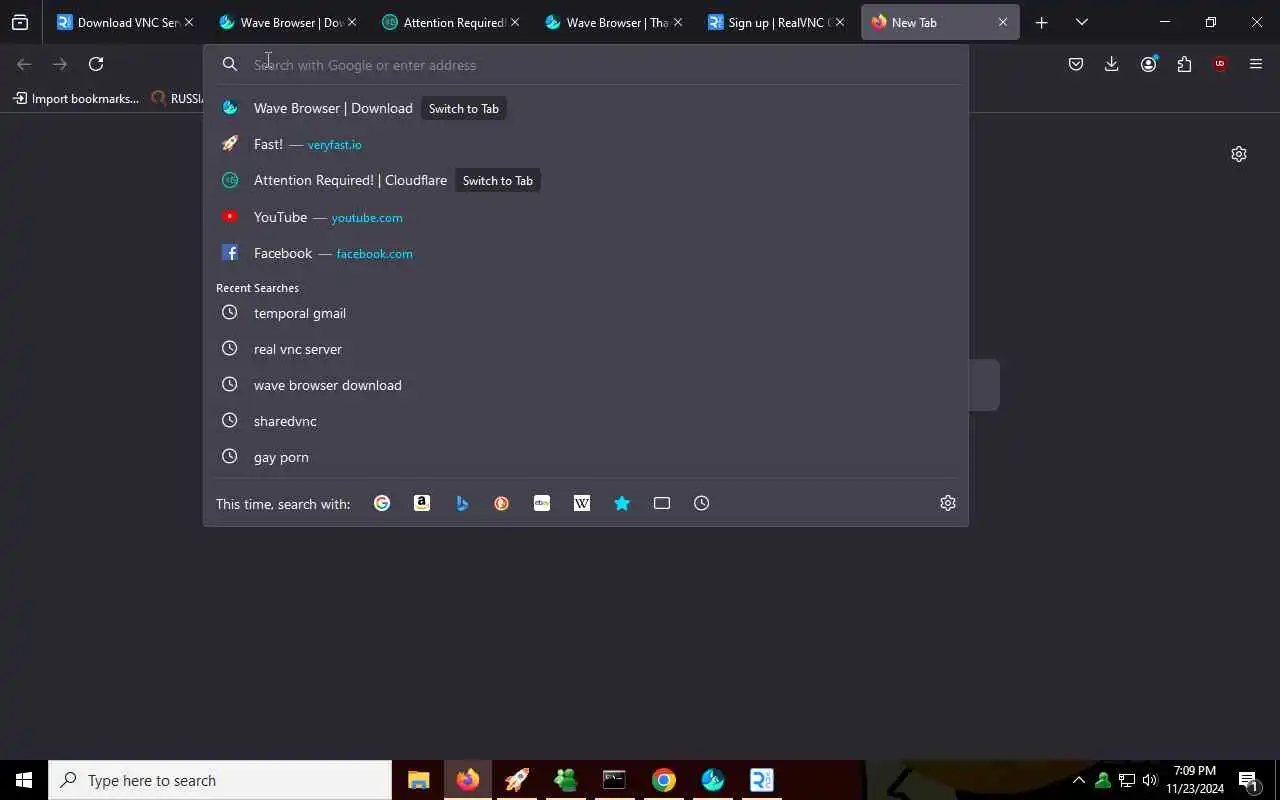The height and width of the screenshot is (800, 1280).
Task: Click the Windows taskbar search box
Action: coord(220,780)
